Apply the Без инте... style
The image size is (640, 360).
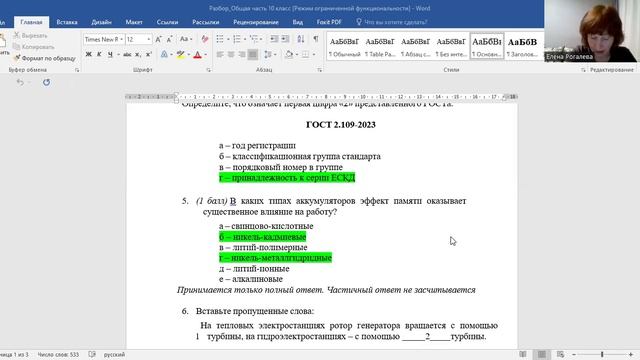[x=451, y=47]
